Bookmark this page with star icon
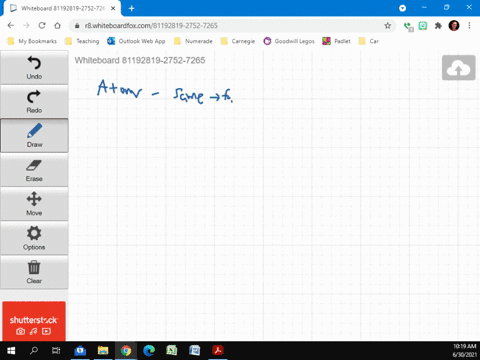 [x=387, y=26]
